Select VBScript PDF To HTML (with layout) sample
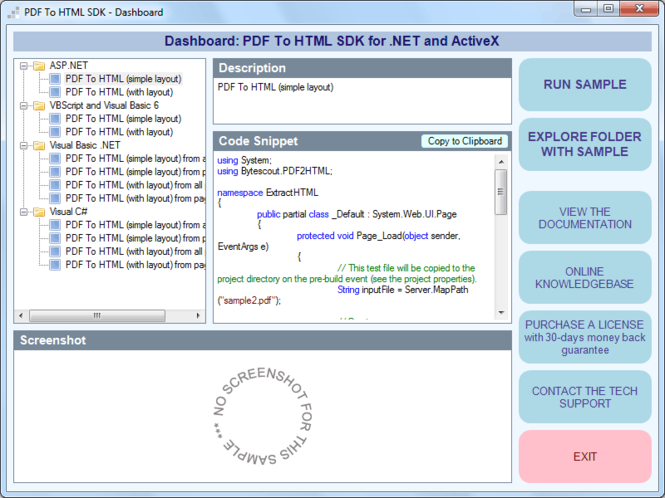The image size is (665, 498). [119, 132]
